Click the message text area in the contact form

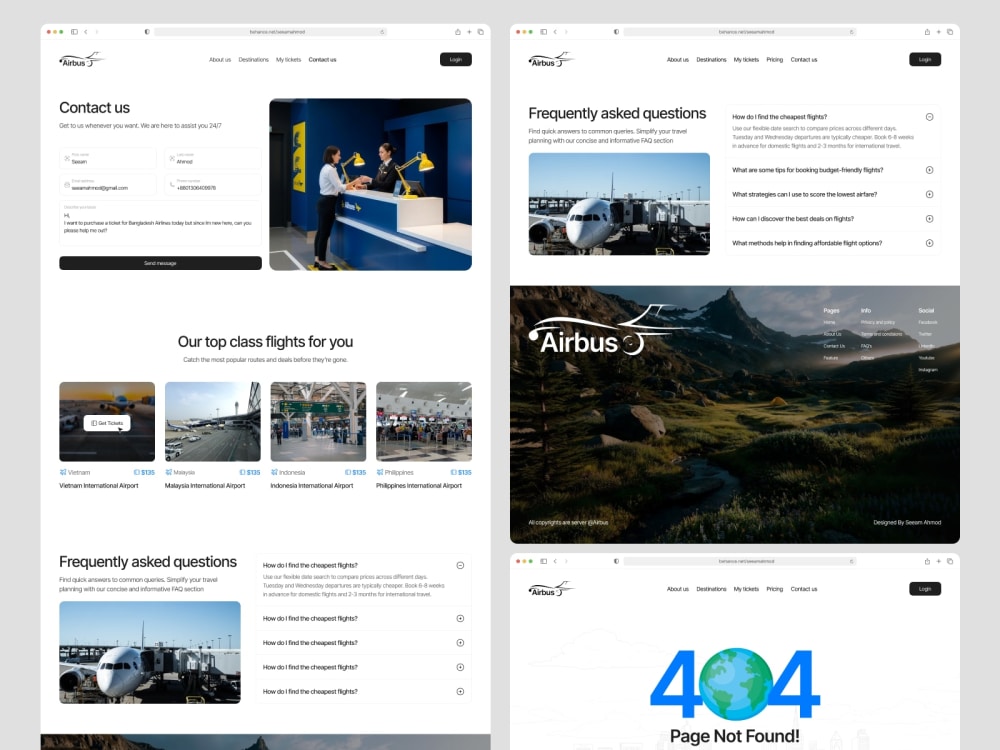pos(160,223)
